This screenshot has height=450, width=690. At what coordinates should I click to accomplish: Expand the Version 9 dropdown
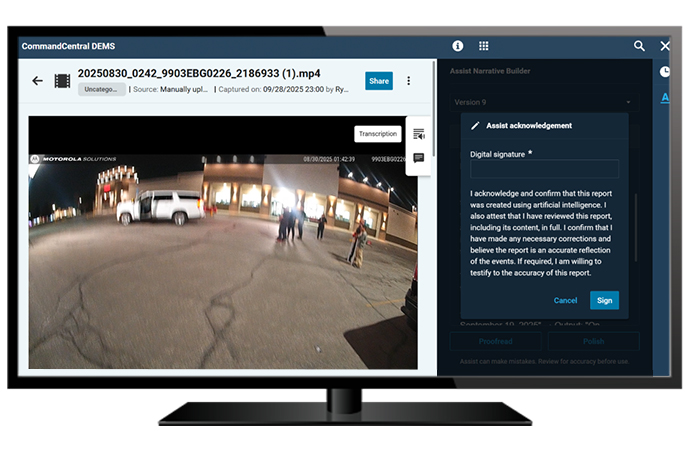coord(628,102)
